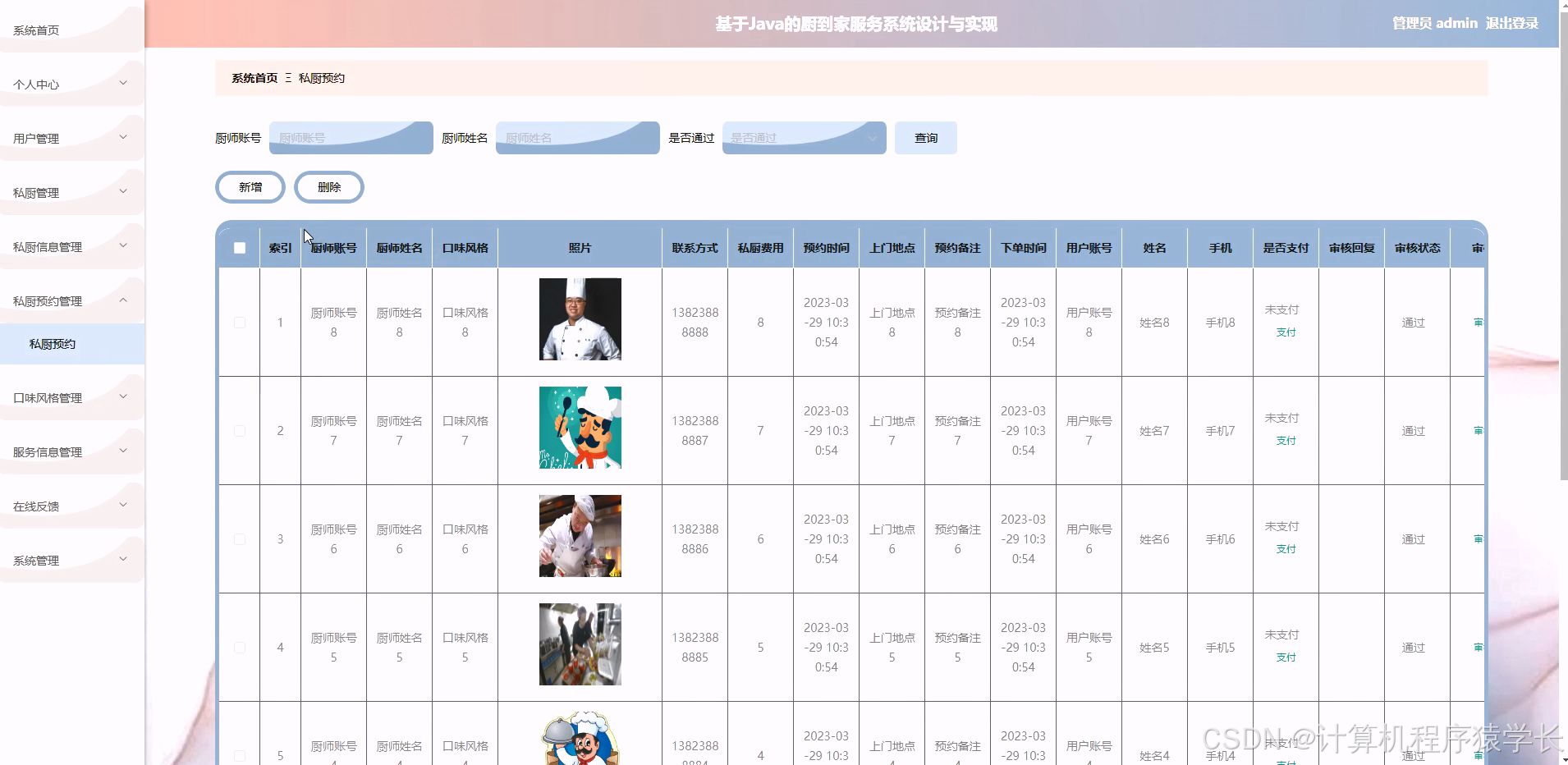Click 私厨预约 in the breadcrumb
The image size is (1568, 765).
[322, 78]
